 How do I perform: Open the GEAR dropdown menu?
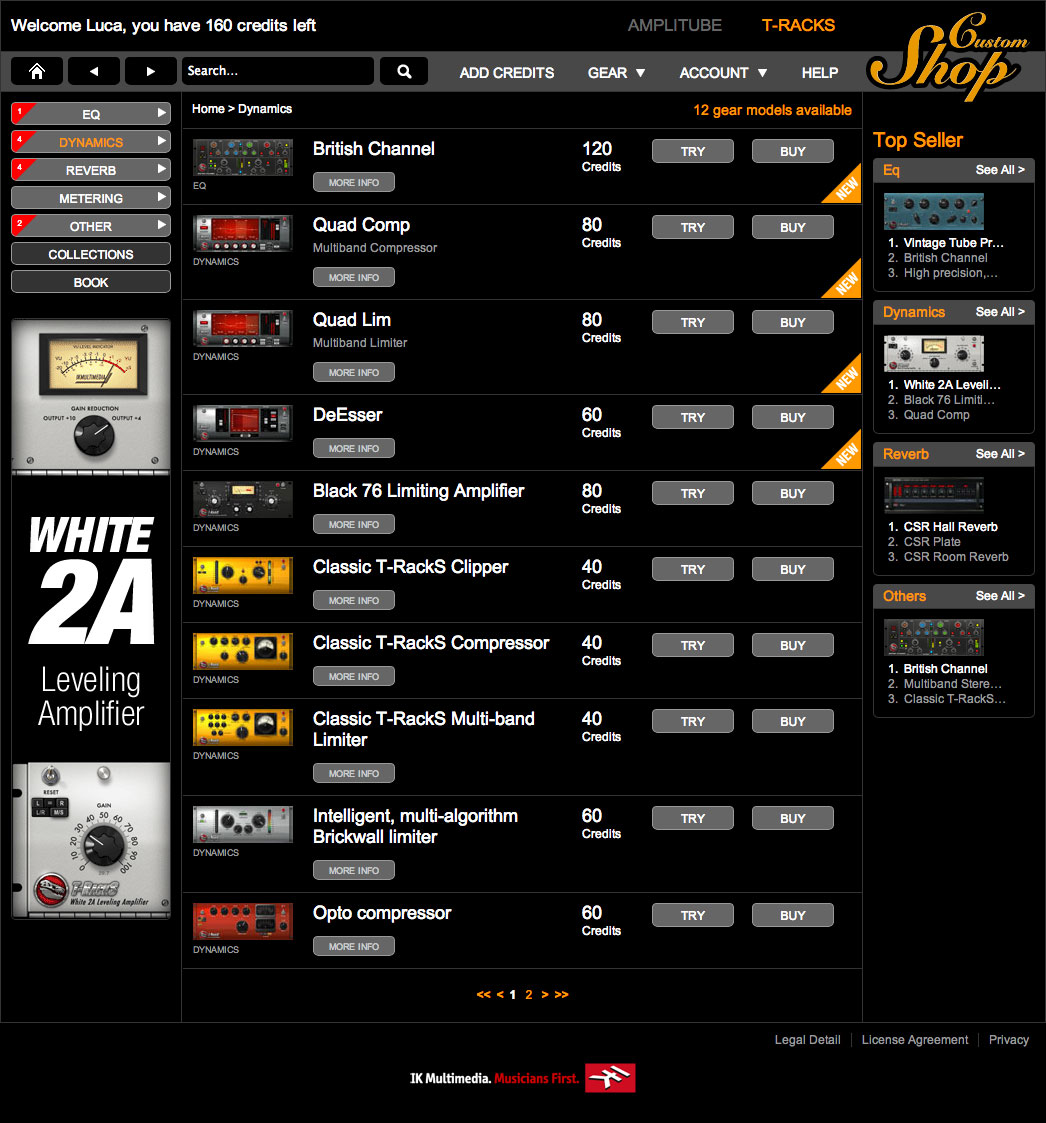click(x=616, y=73)
